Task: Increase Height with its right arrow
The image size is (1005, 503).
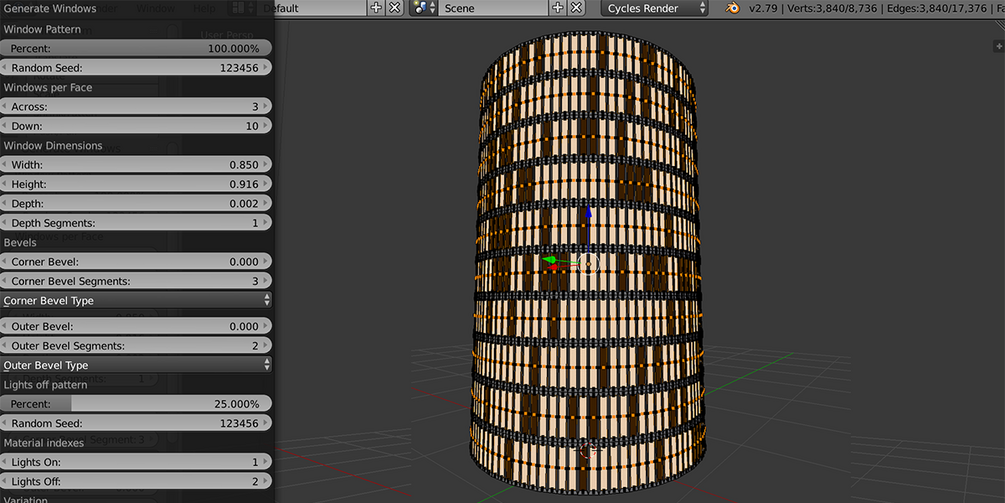Action: pos(266,184)
